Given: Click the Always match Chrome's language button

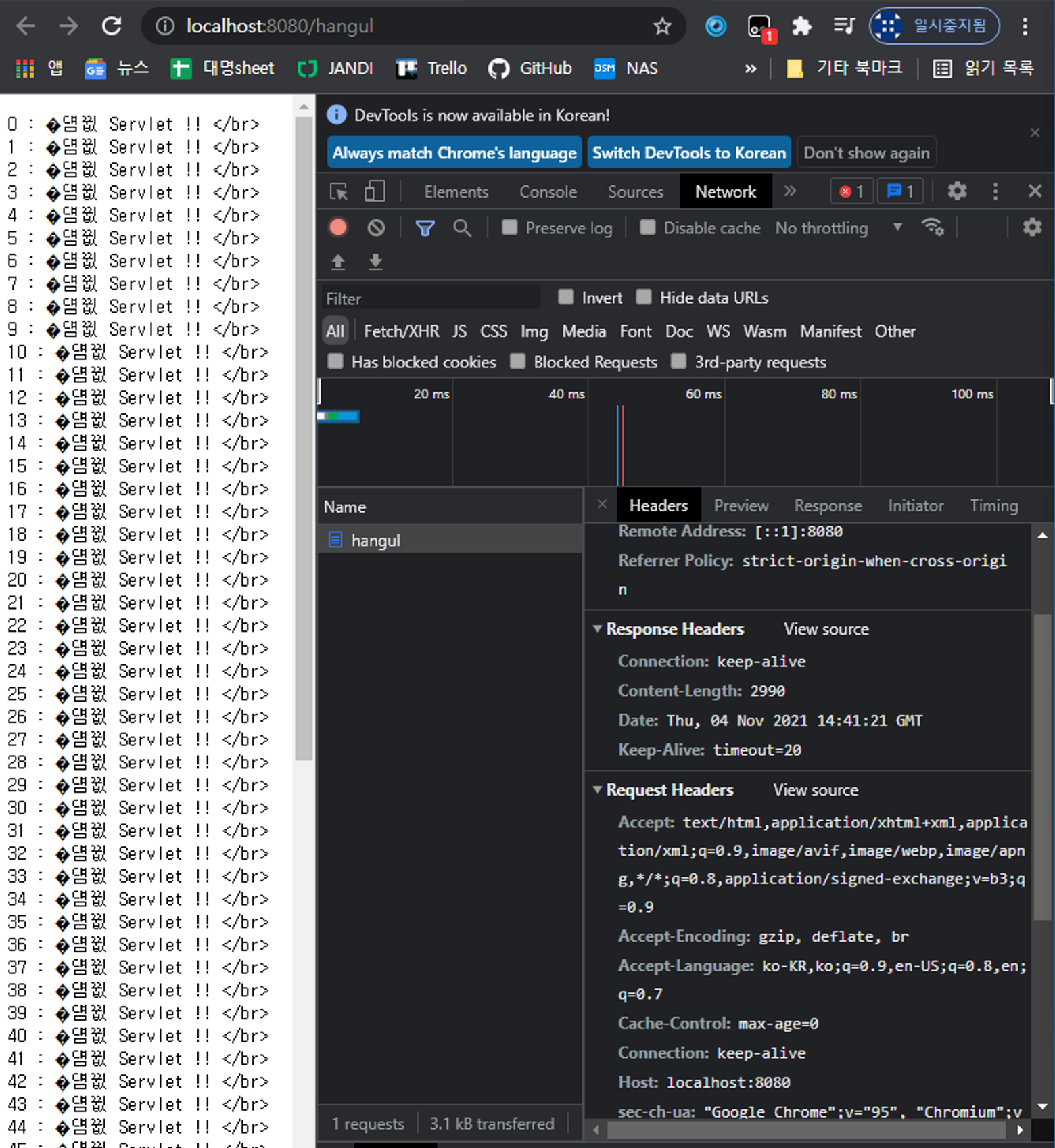Looking at the screenshot, I should point(454,153).
